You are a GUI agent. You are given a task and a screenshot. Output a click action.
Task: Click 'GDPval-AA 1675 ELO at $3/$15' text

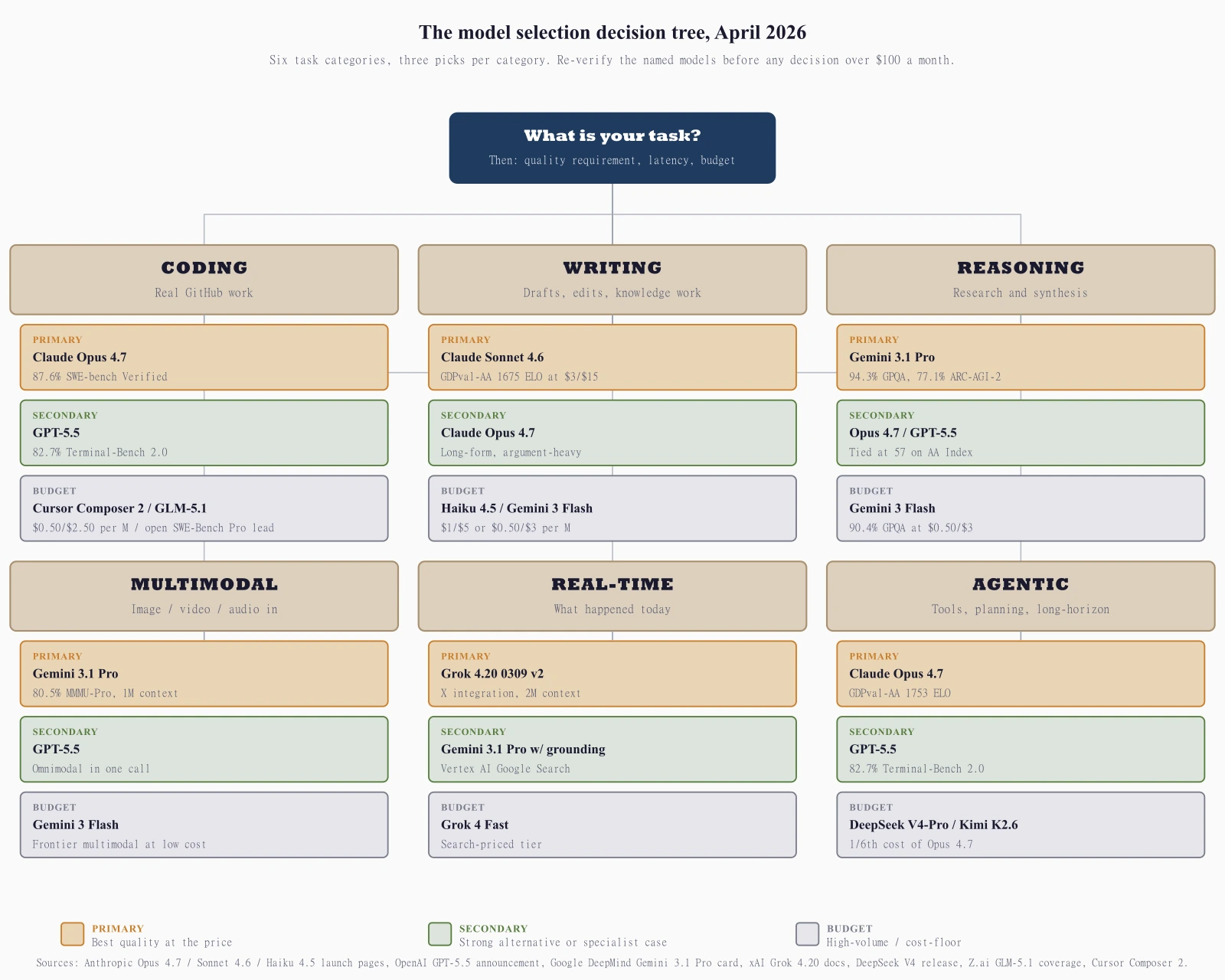(520, 377)
